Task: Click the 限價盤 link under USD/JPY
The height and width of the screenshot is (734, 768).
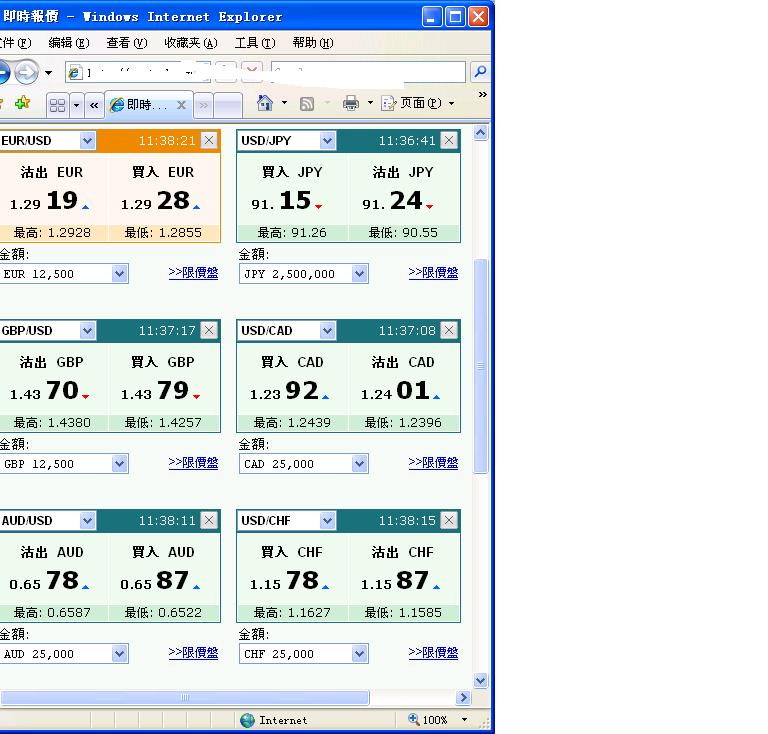Action: (x=433, y=273)
